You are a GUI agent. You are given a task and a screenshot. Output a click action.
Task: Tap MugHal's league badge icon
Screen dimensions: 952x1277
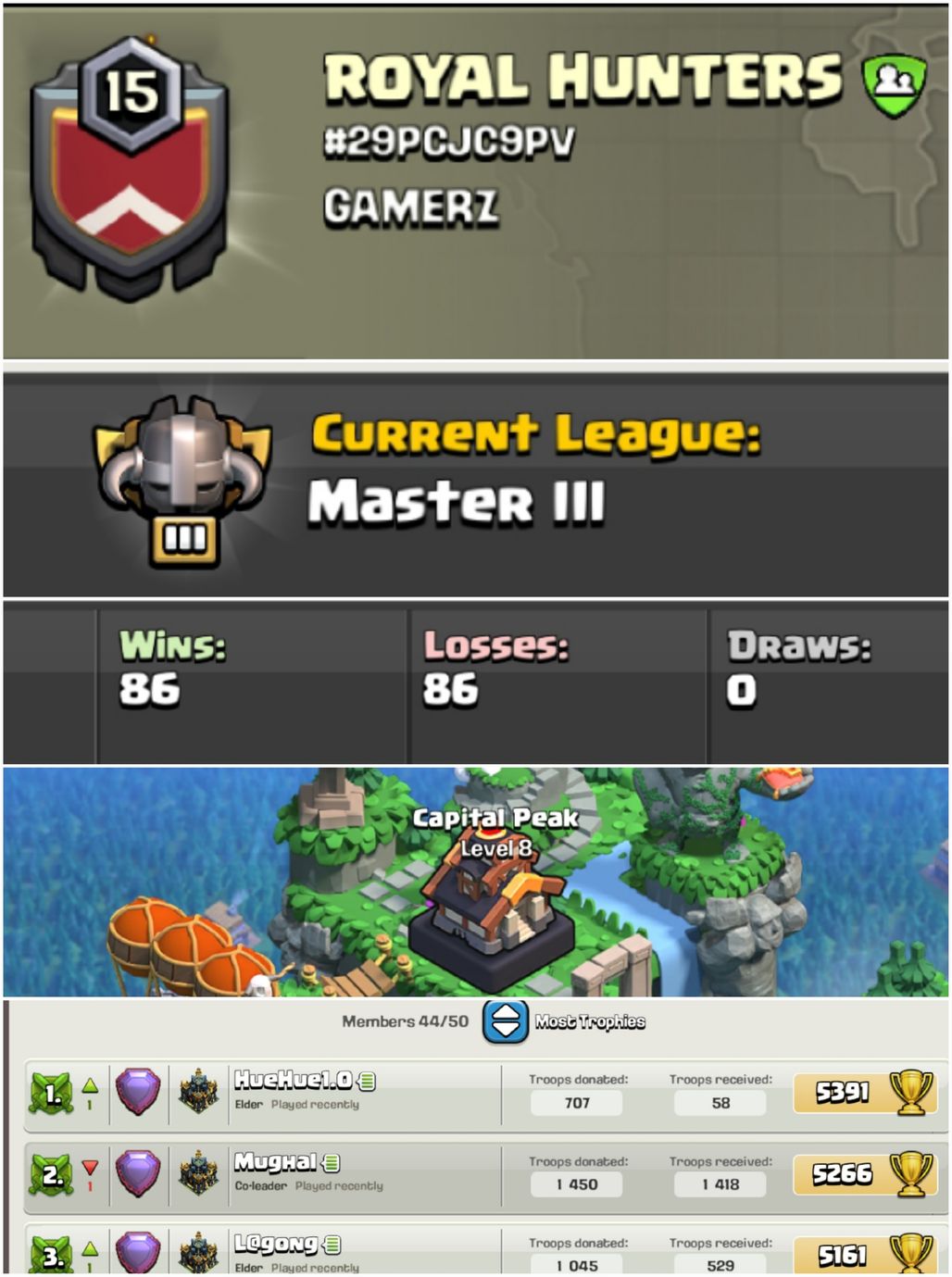pyautogui.click(x=137, y=1173)
